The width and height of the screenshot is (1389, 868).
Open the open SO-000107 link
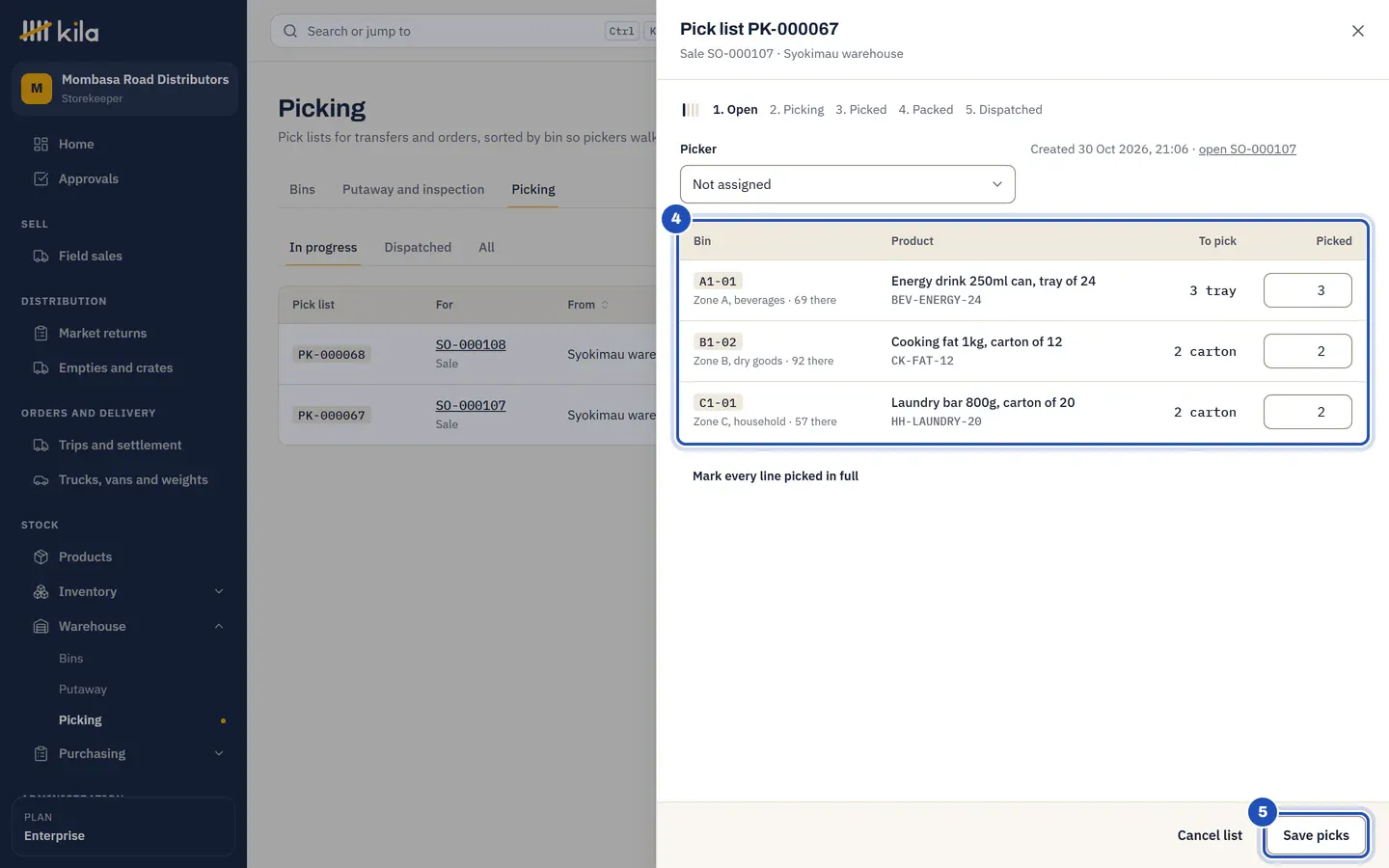pyautogui.click(x=1247, y=149)
